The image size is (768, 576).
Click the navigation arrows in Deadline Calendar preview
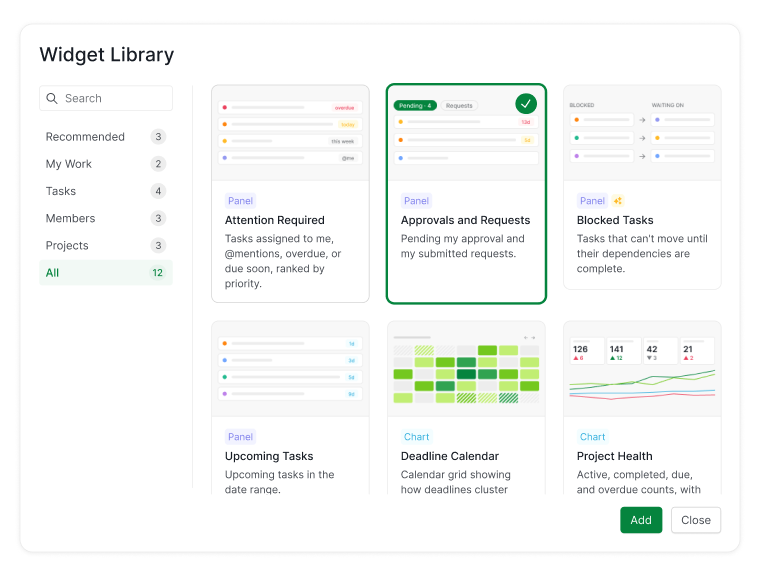[x=529, y=337]
